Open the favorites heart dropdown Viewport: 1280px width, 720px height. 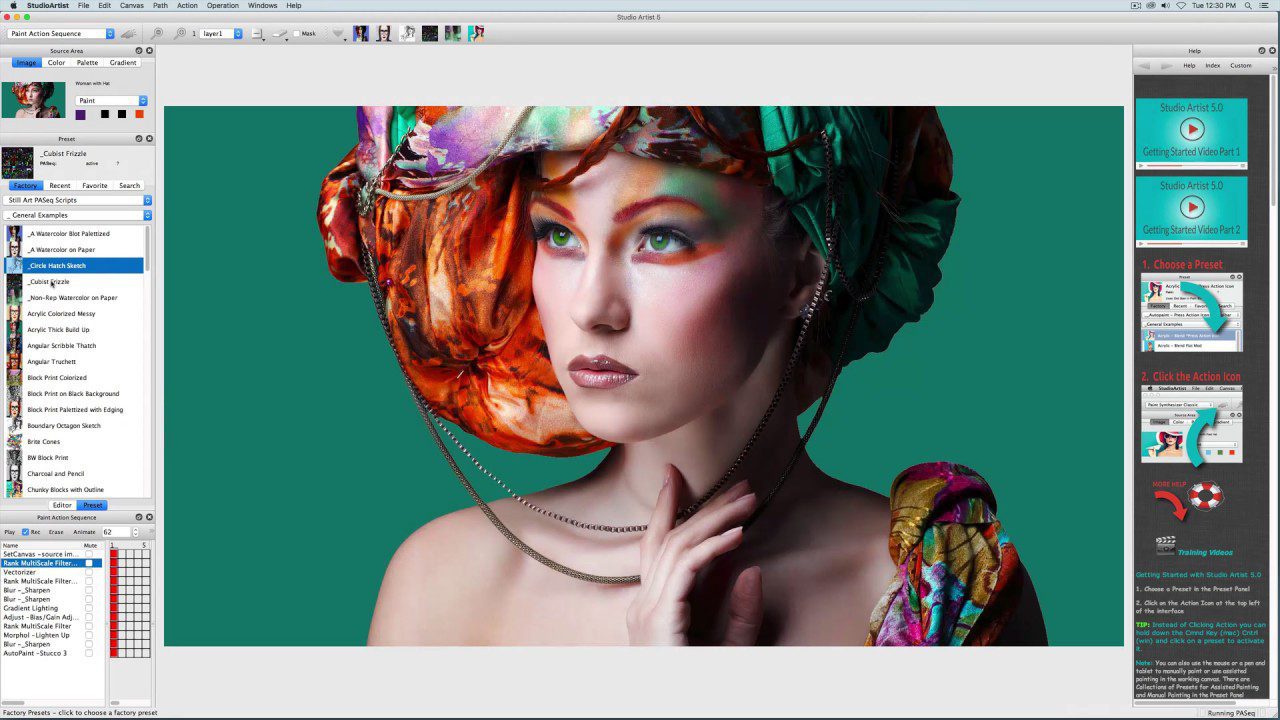click(x=339, y=34)
